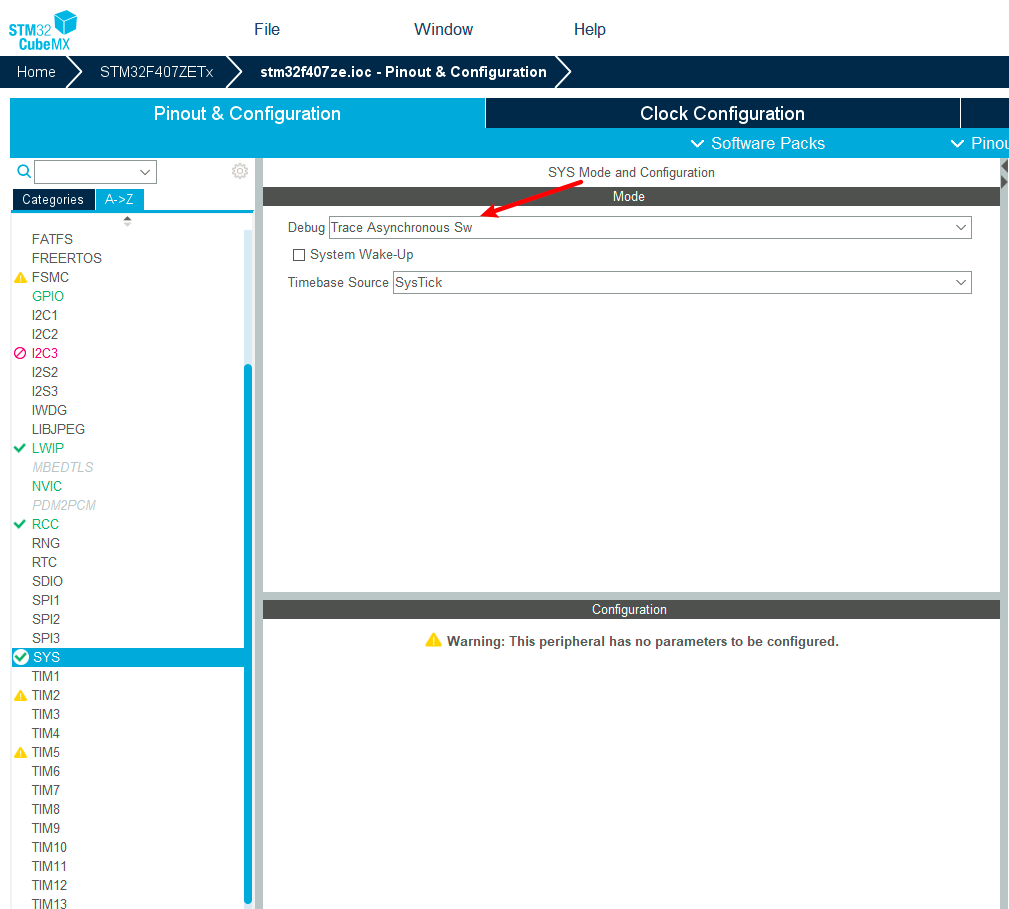Click the prohibited icon next to I2C3

pos(21,353)
